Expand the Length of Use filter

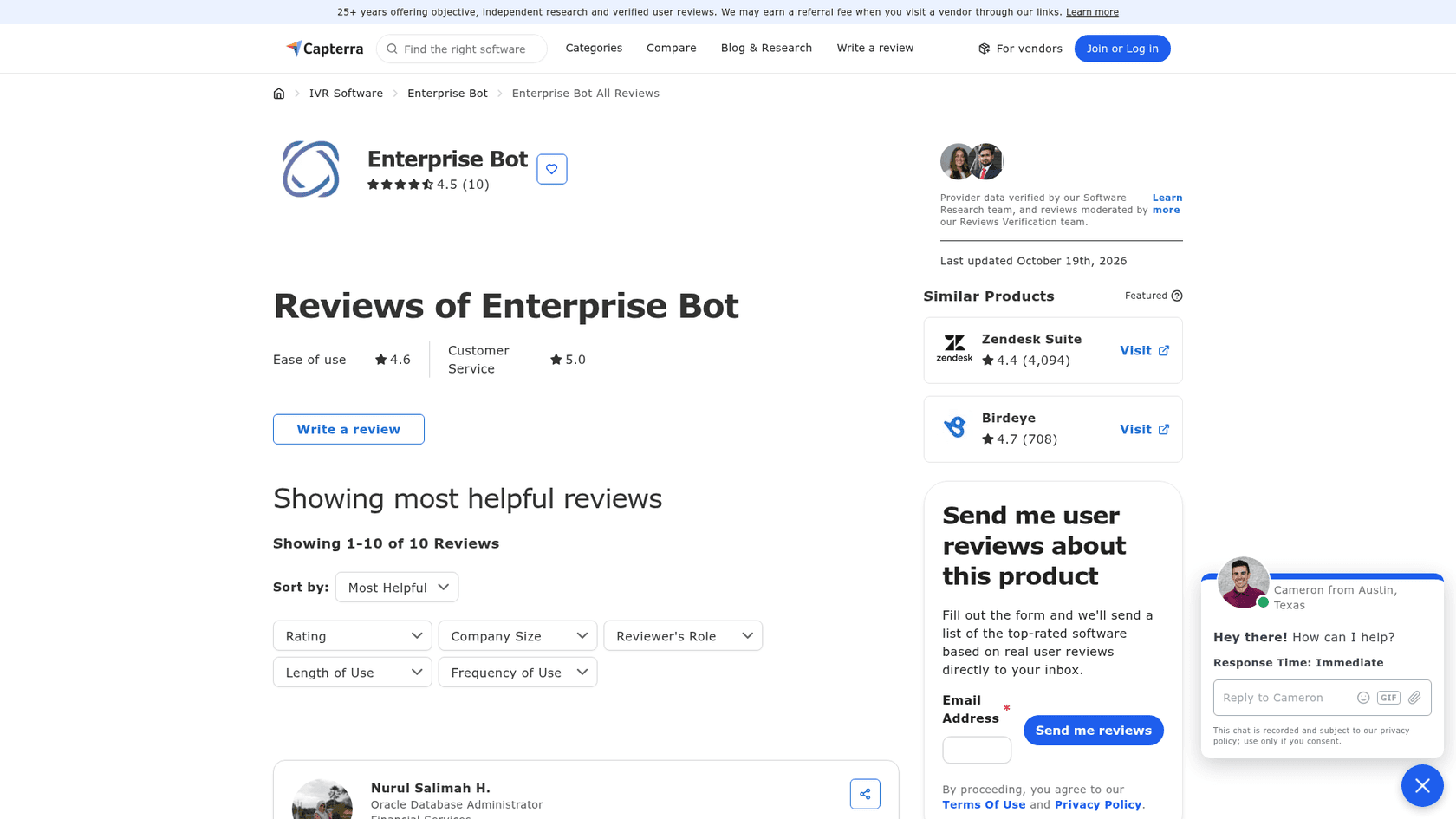coord(353,673)
